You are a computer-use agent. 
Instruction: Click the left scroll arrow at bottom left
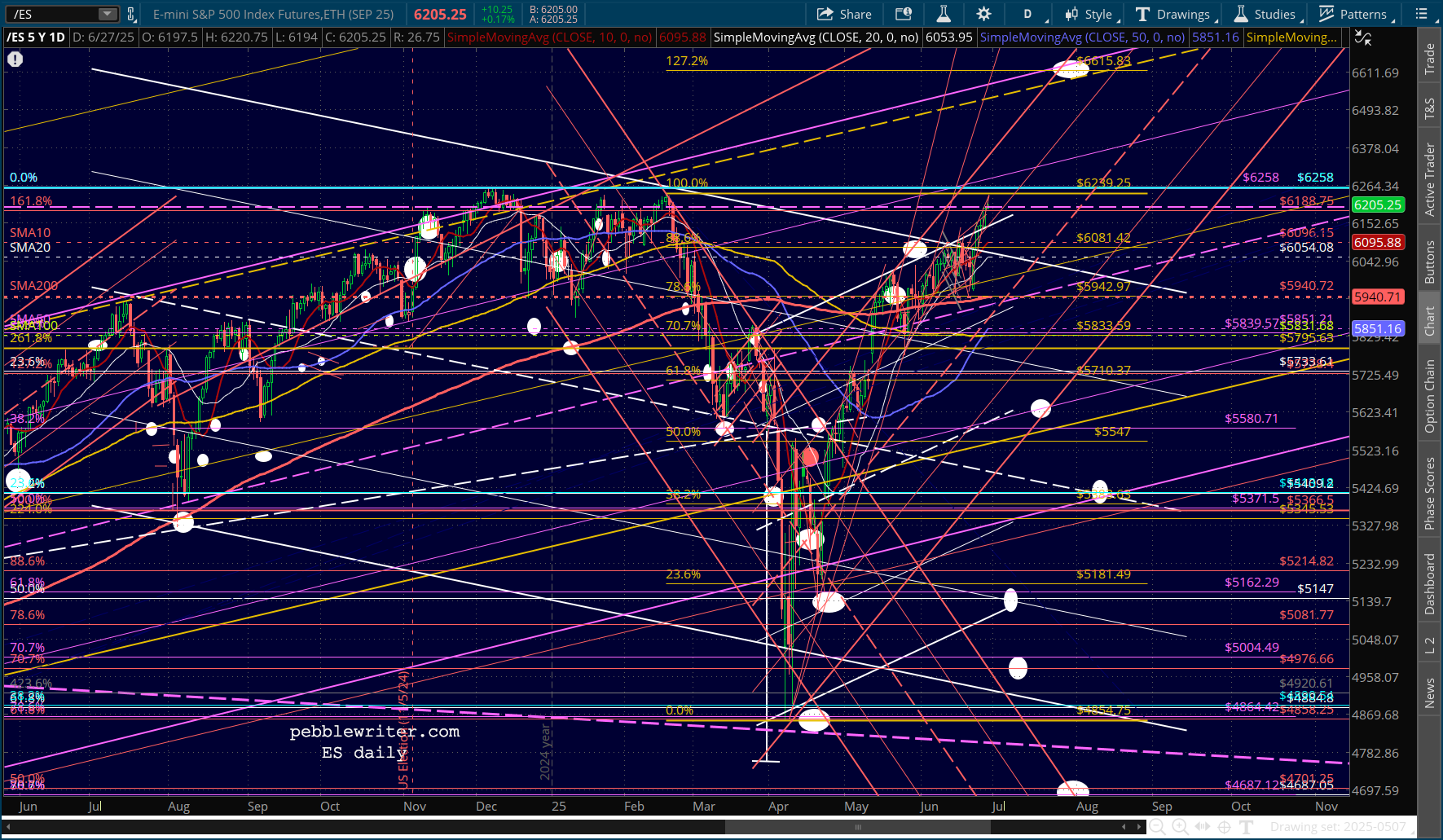(x=9, y=827)
